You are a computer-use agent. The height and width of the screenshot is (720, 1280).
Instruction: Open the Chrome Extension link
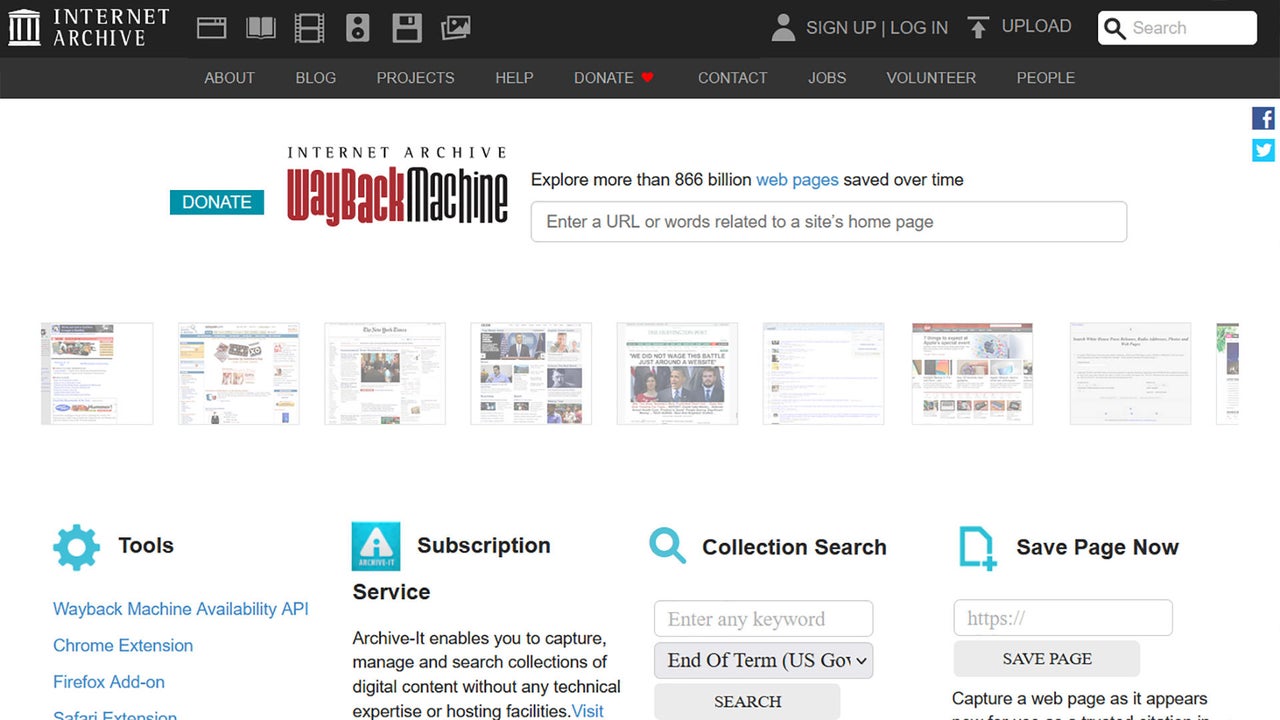click(x=122, y=645)
